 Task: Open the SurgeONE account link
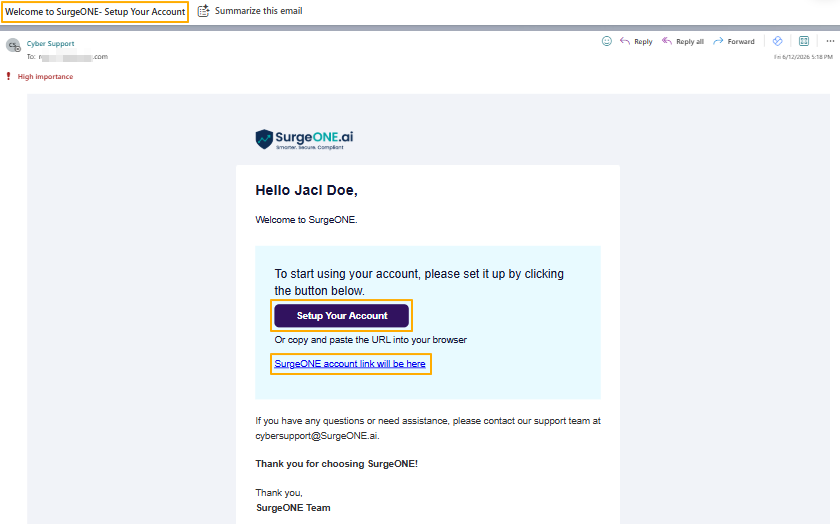click(350, 364)
